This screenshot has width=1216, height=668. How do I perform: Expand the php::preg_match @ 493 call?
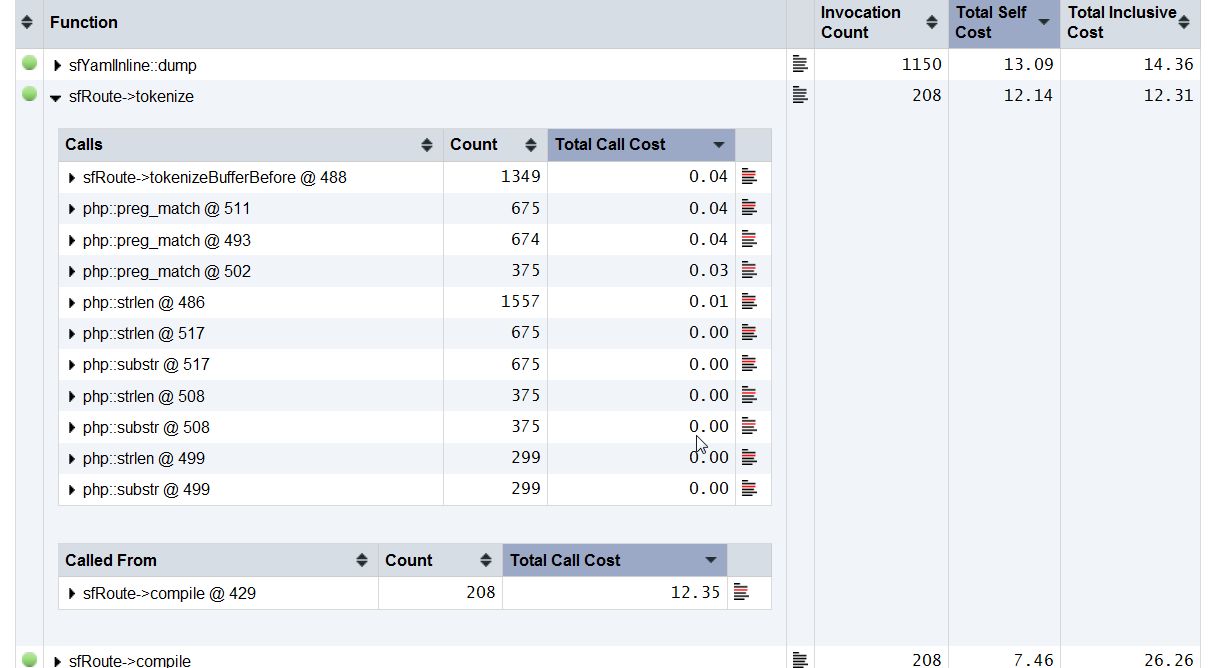72,241
